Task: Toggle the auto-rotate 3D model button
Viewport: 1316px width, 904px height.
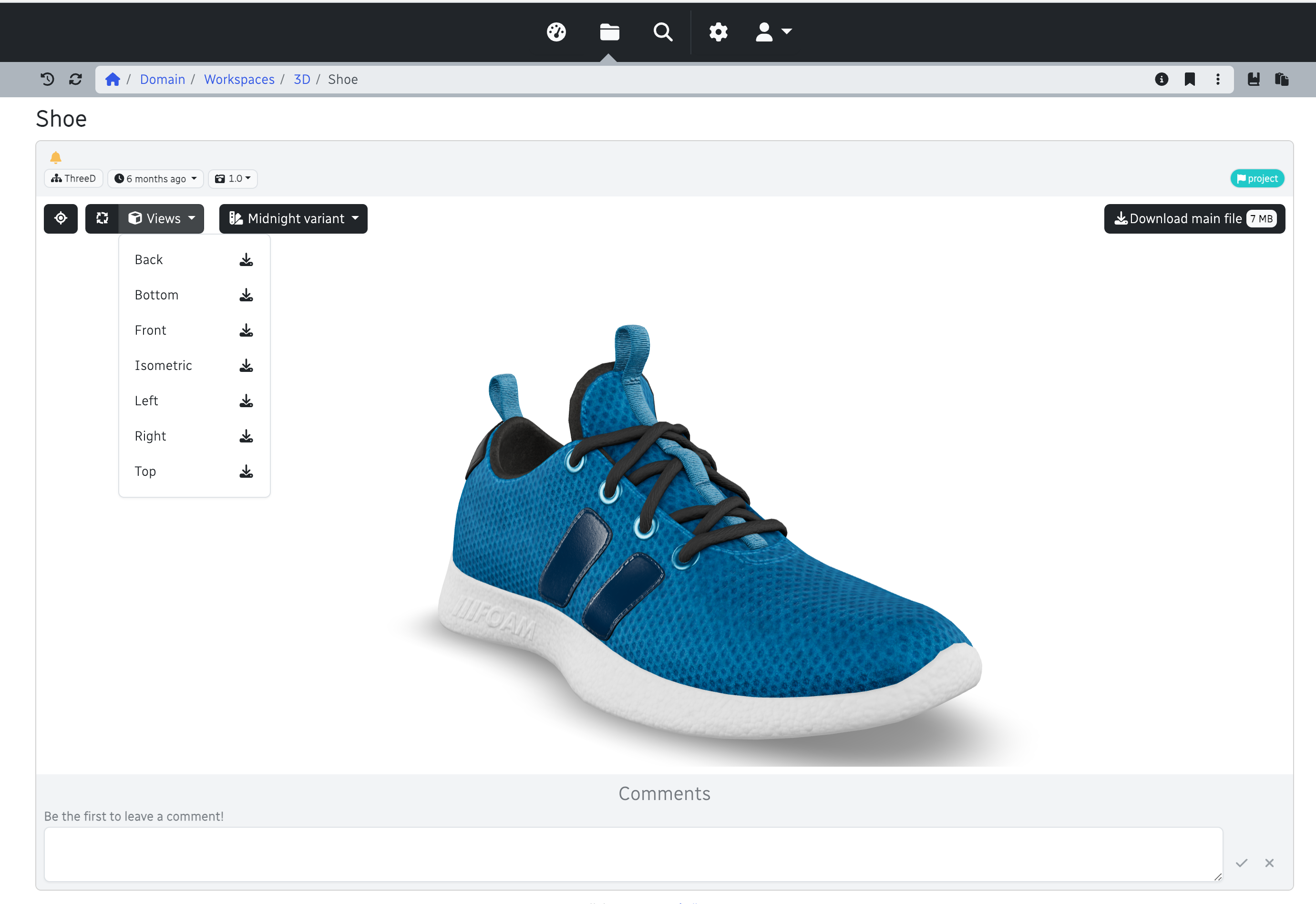Action: (102, 219)
